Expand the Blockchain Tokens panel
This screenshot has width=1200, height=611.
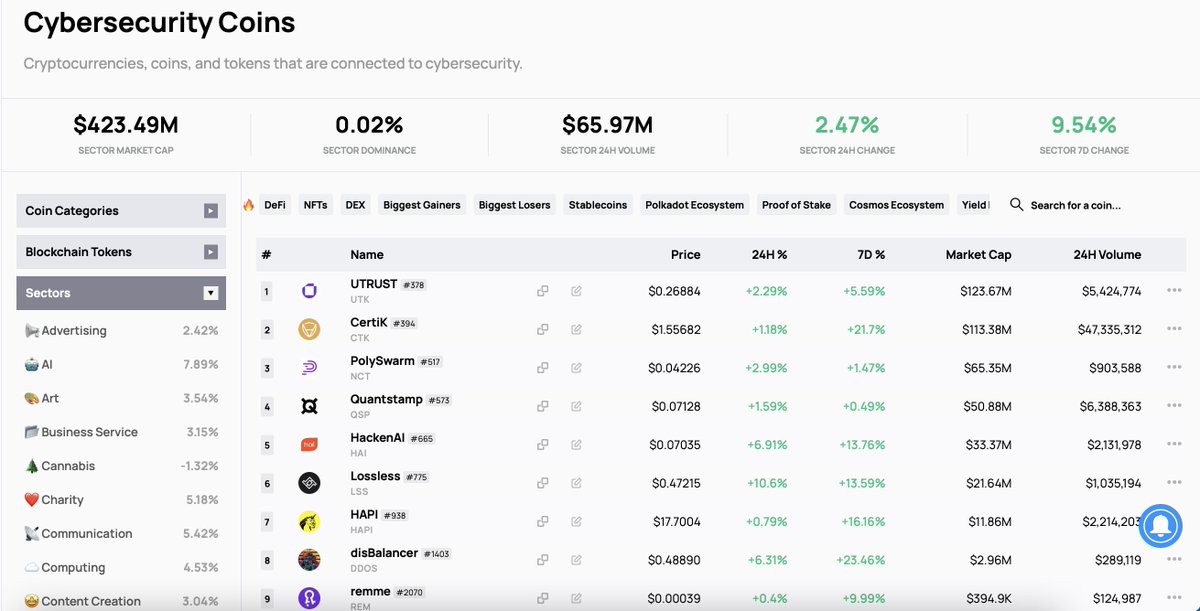click(x=121, y=252)
